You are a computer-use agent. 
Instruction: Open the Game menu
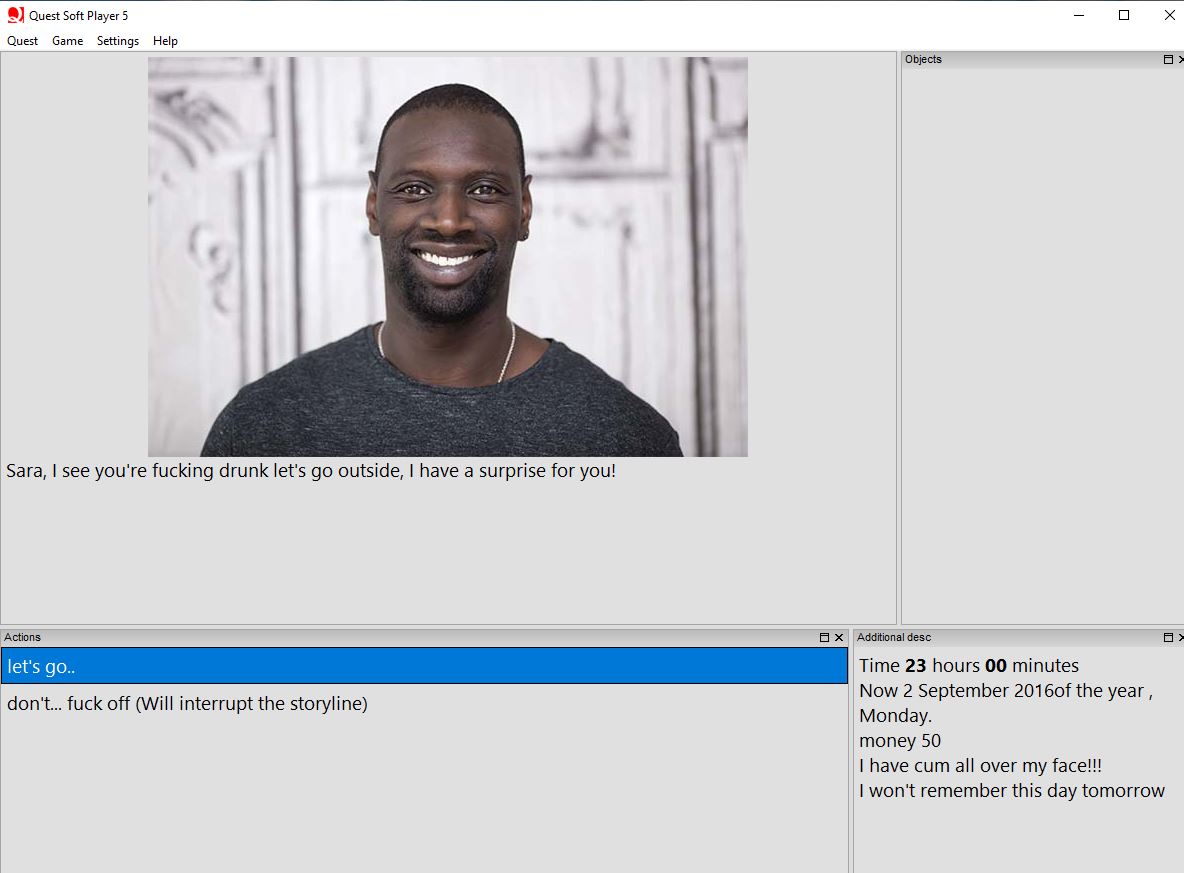pos(67,41)
